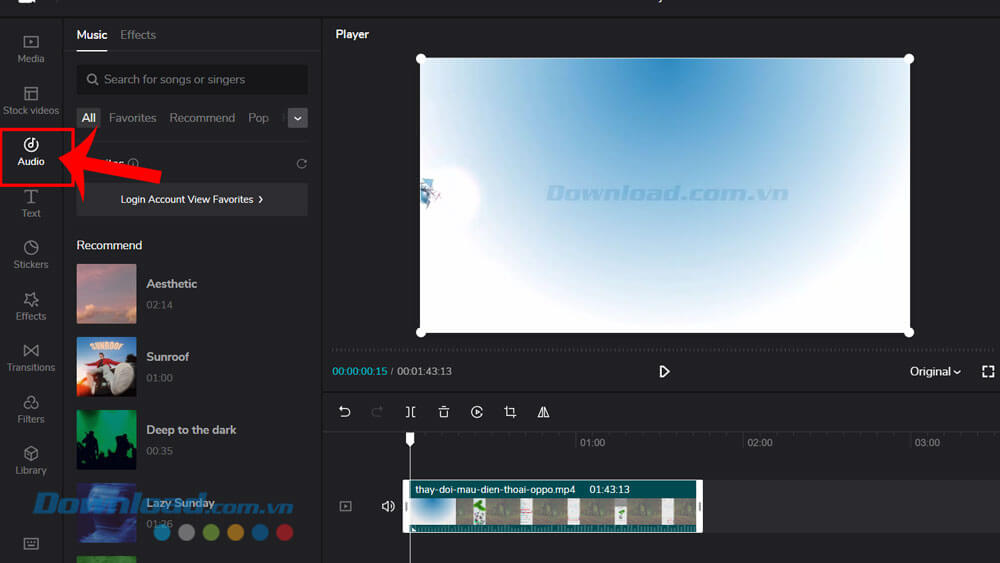Select the Audio sidebar icon
Image resolution: width=1000 pixels, height=563 pixels.
31,152
